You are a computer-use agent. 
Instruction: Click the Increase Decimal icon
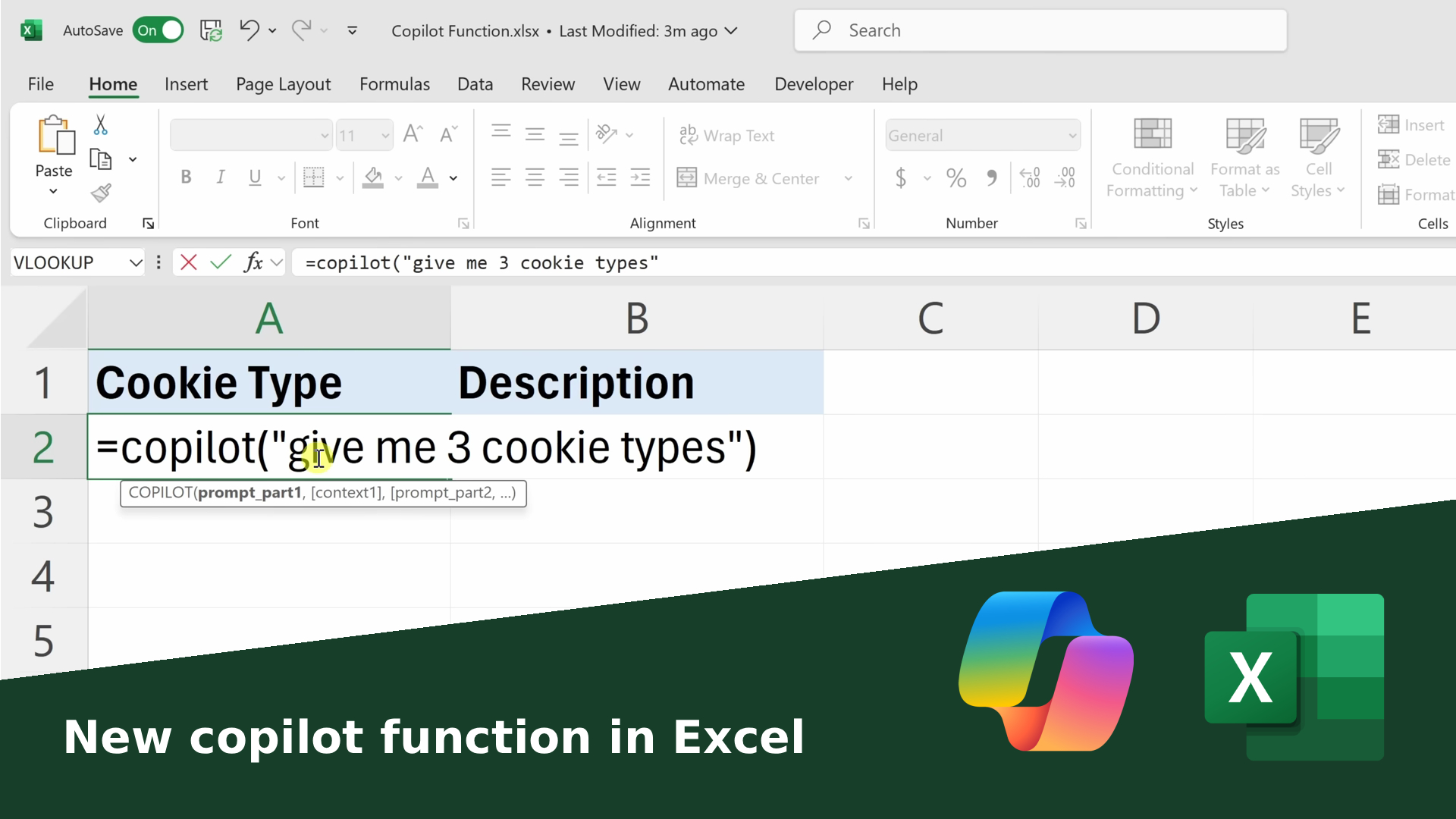coord(1029,177)
